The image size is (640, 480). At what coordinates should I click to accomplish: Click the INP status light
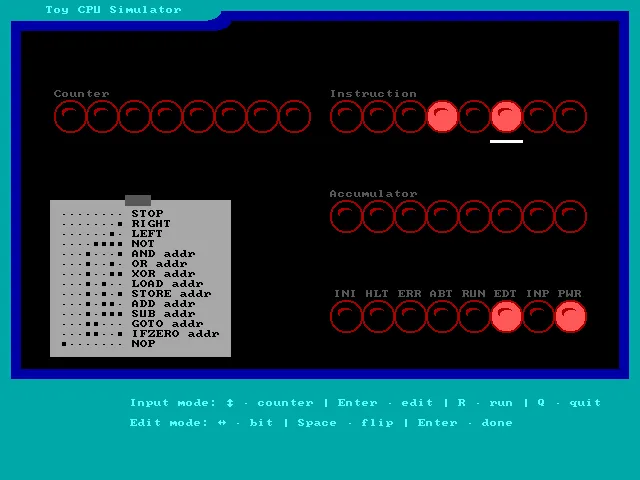538,317
